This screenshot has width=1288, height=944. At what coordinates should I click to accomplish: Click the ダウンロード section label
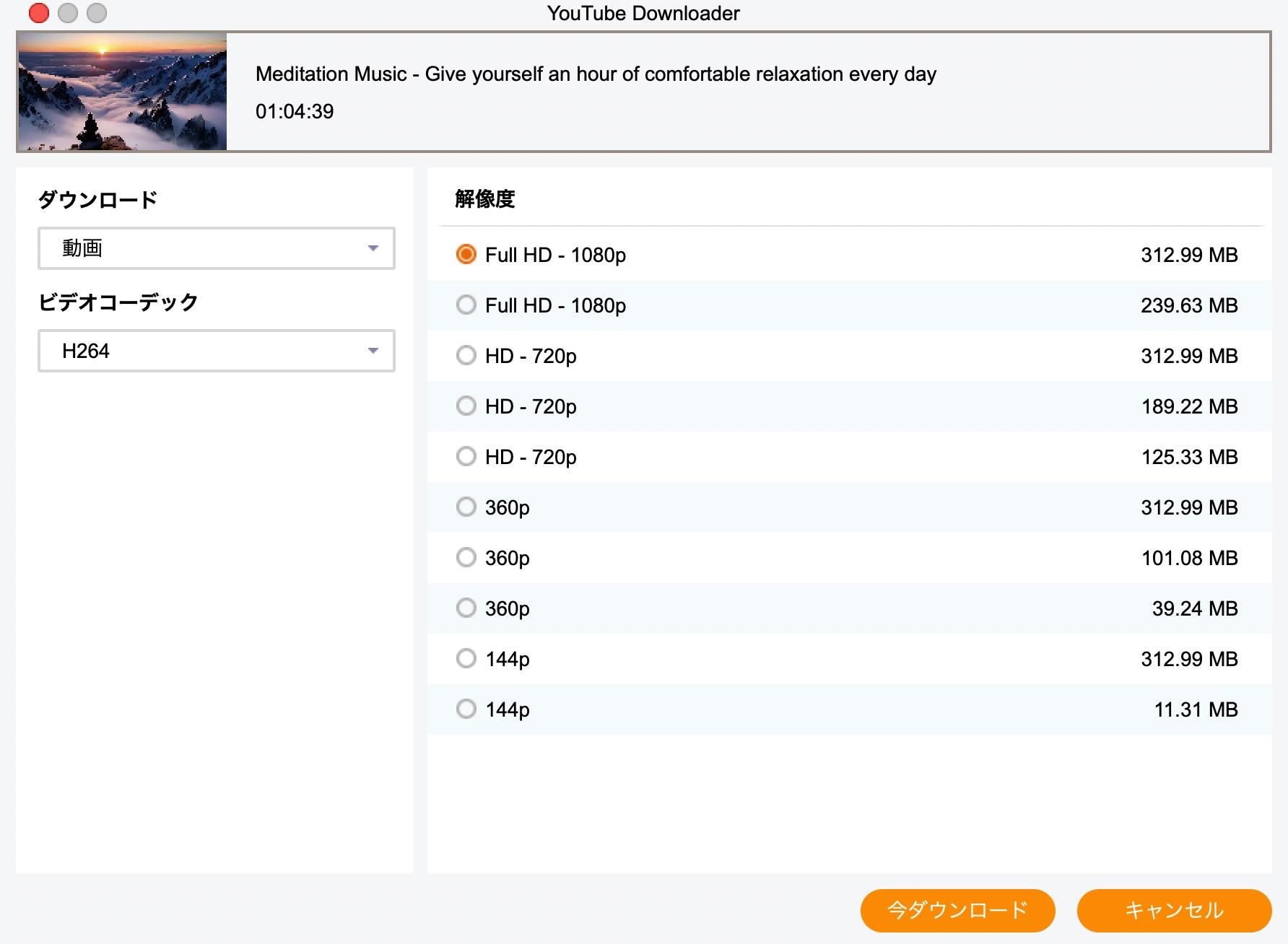pos(97,200)
